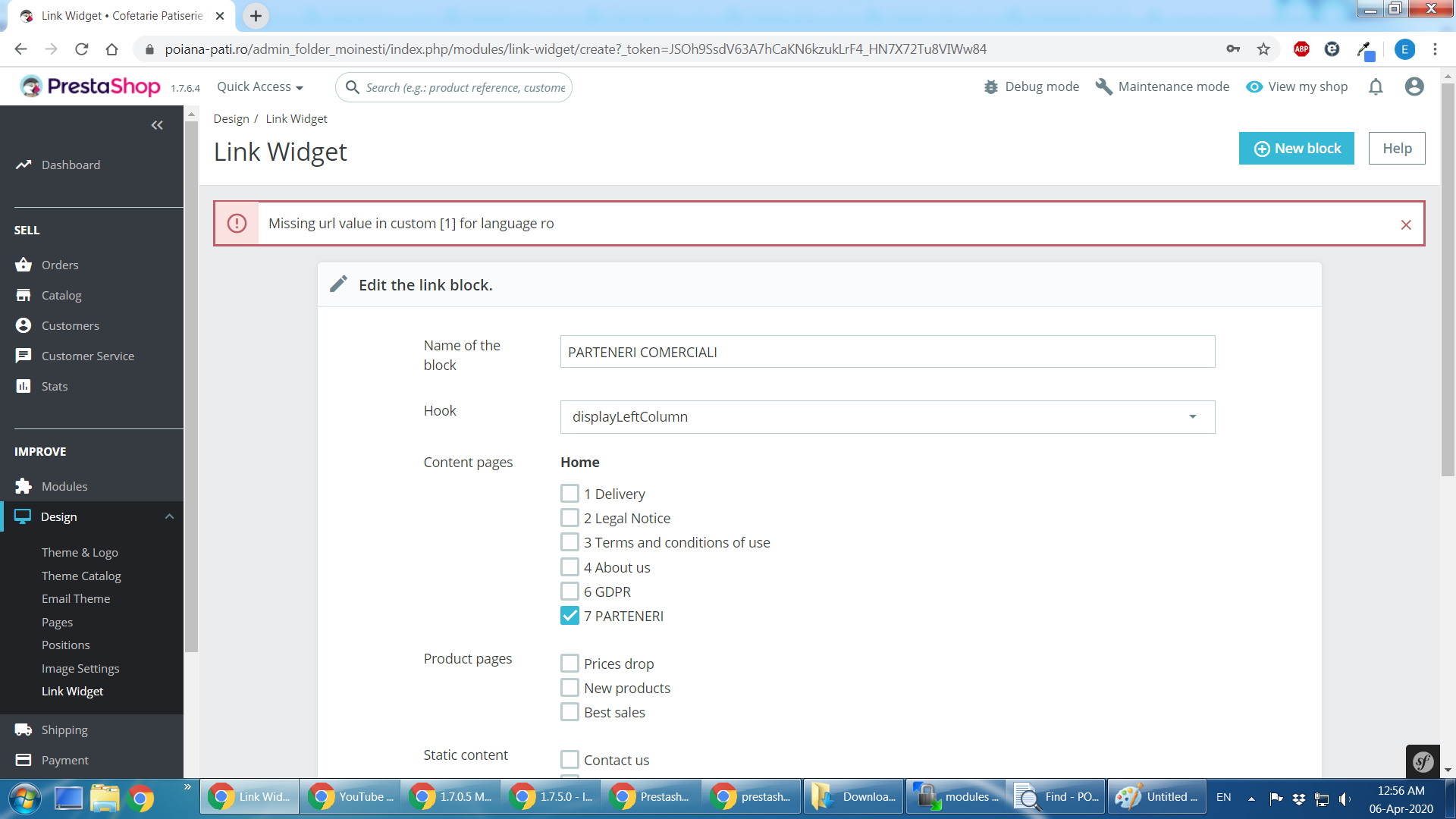Uncheck the 7 PARTENERI checkbox
This screenshot has width=1456, height=819.
point(570,616)
